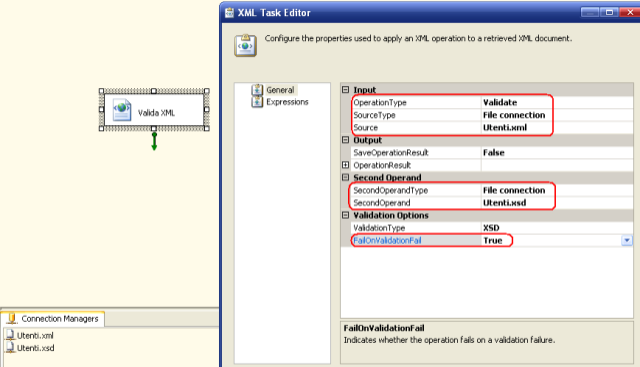Image resolution: width=640 pixels, height=367 pixels.
Task: Expand the OperationResult property
Action: (x=345, y=165)
